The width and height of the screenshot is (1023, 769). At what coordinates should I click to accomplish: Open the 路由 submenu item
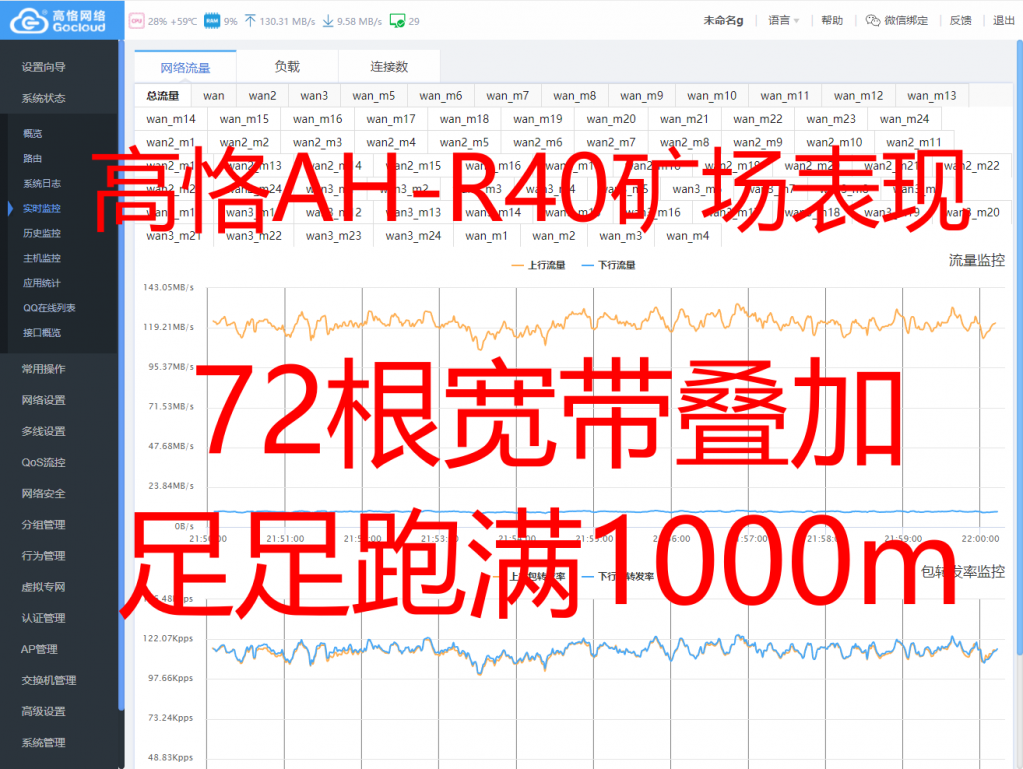click(33, 158)
